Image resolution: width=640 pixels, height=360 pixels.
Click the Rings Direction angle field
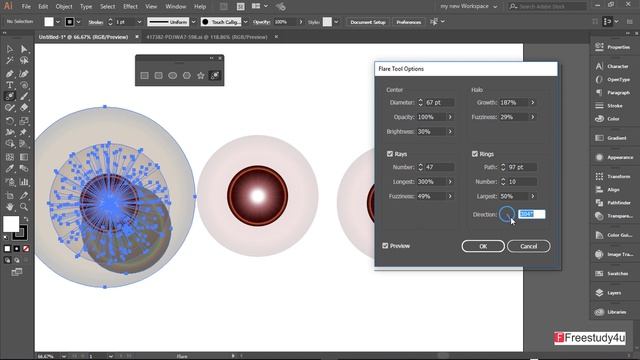pyautogui.click(x=531, y=214)
